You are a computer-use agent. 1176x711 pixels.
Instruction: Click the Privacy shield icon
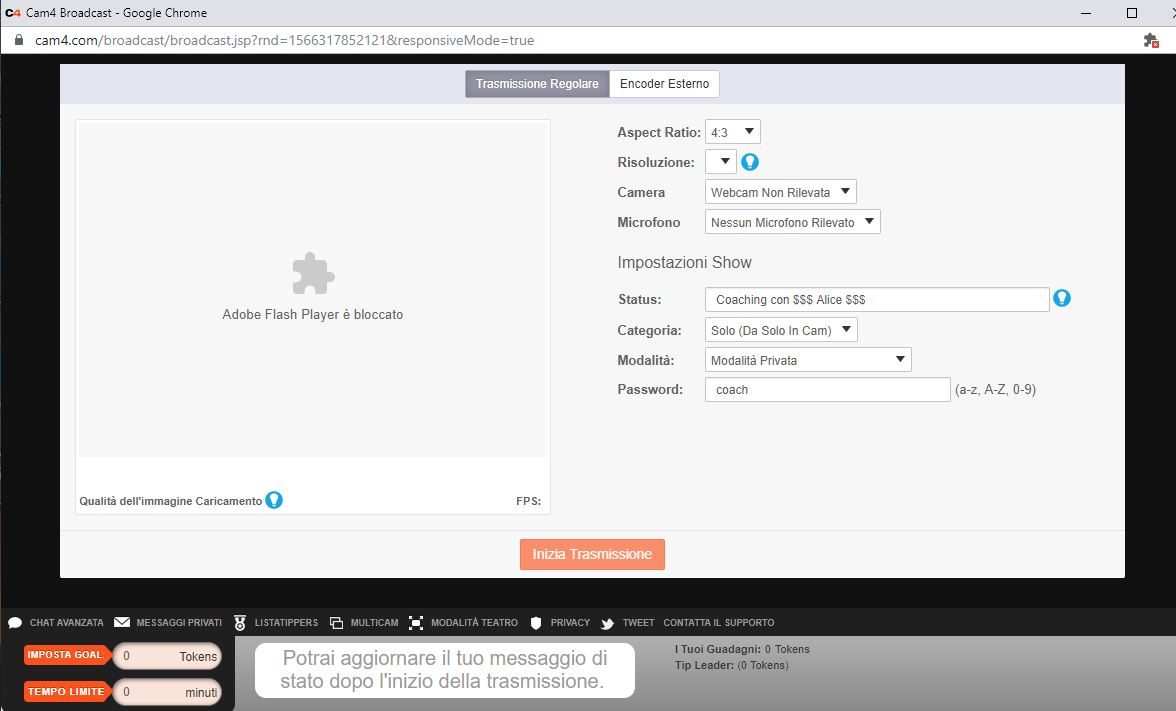[x=536, y=623]
